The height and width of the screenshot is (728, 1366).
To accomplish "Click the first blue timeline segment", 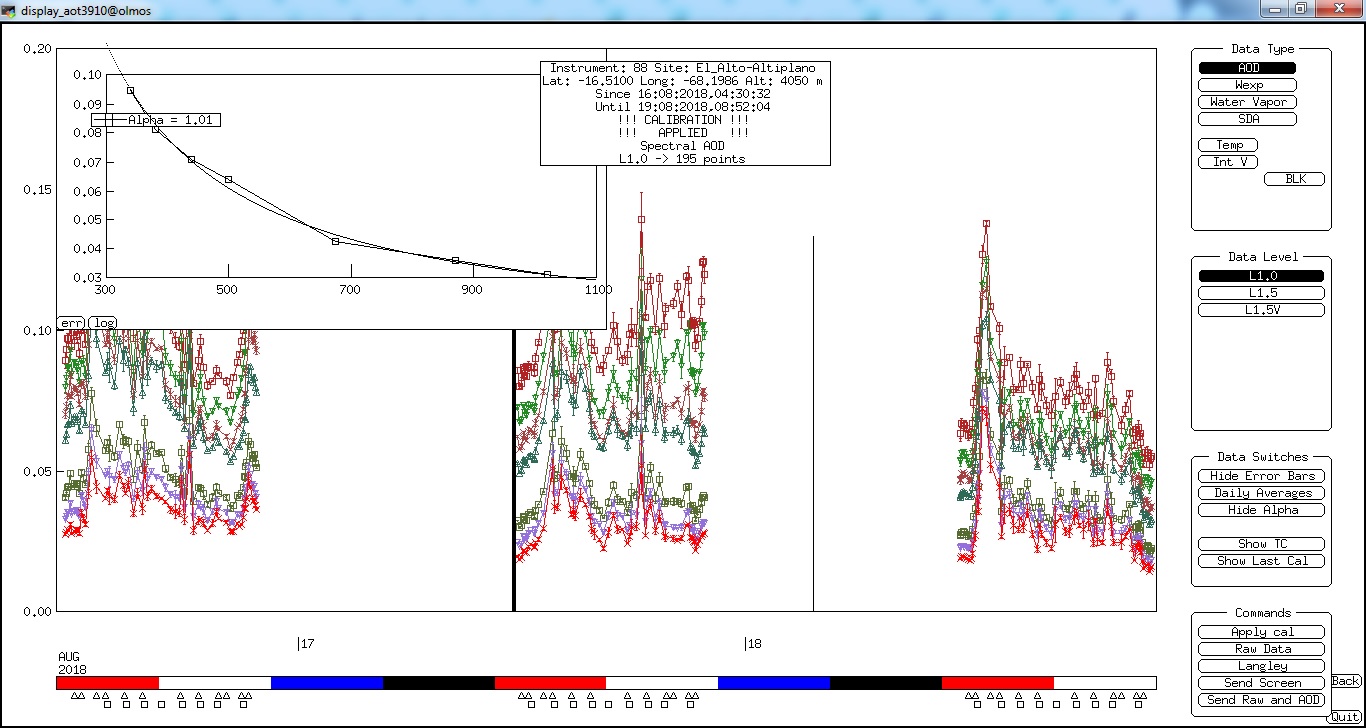I will coord(327,683).
